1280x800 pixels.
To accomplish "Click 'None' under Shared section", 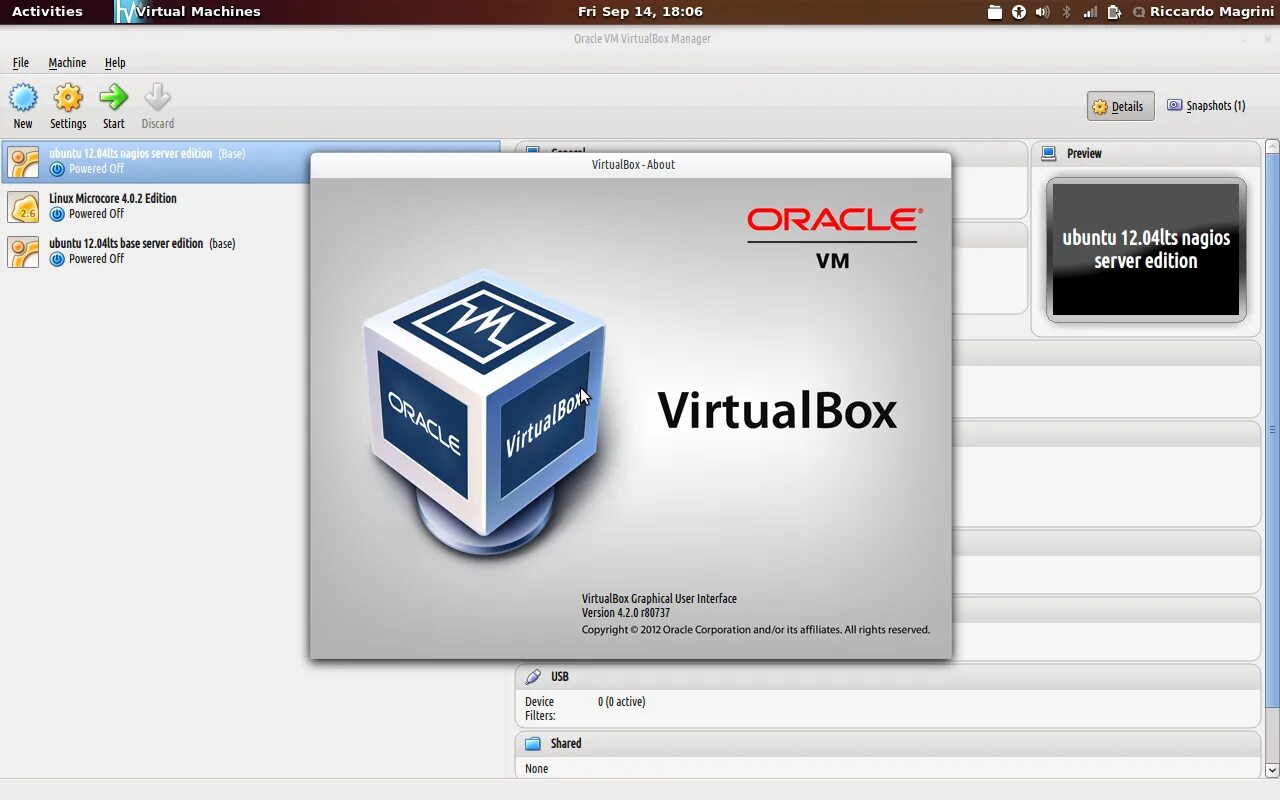I will (537, 769).
